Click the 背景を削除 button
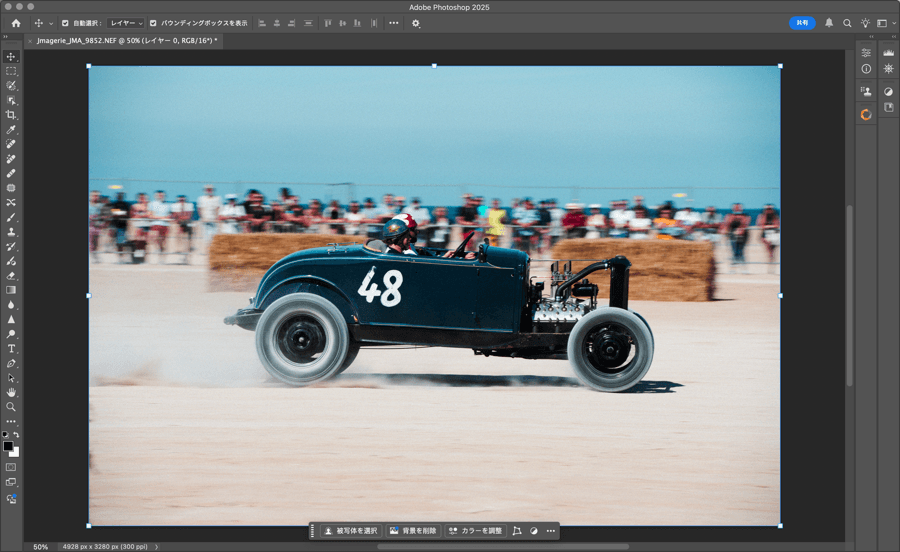This screenshot has width=900, height=552. pyautogui.click(x=413, y=531)
